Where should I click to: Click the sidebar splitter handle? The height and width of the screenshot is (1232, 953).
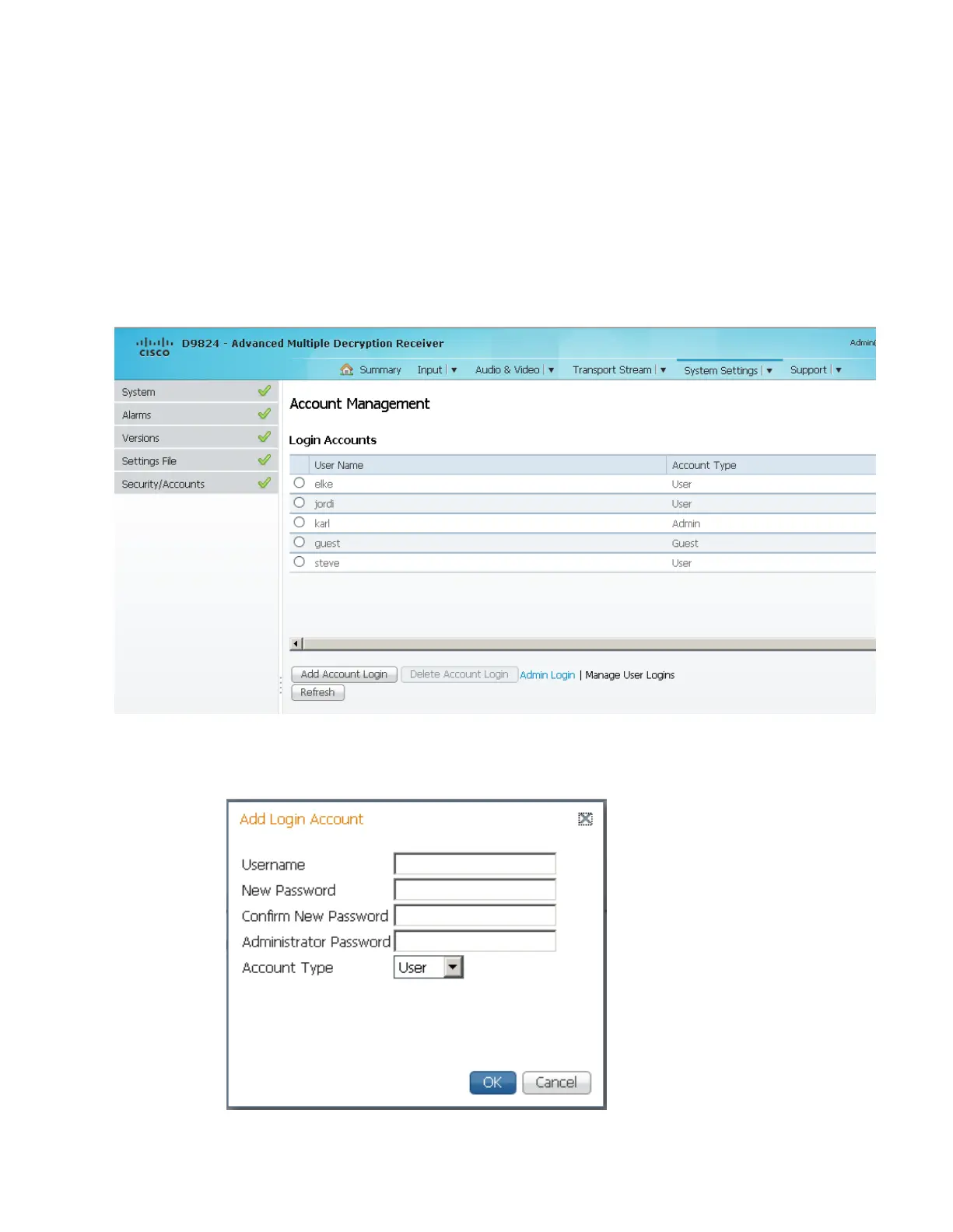point(281,684)
